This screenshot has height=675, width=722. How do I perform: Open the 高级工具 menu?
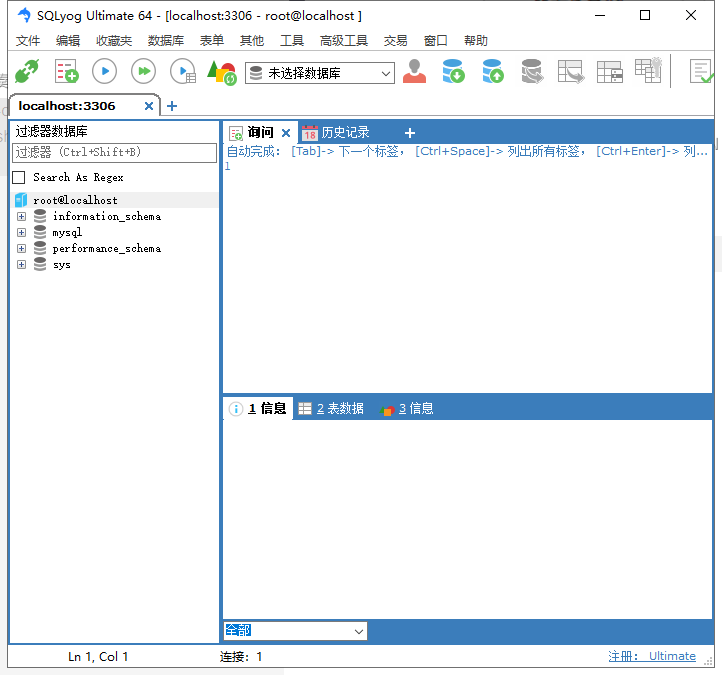coord(344,41)
